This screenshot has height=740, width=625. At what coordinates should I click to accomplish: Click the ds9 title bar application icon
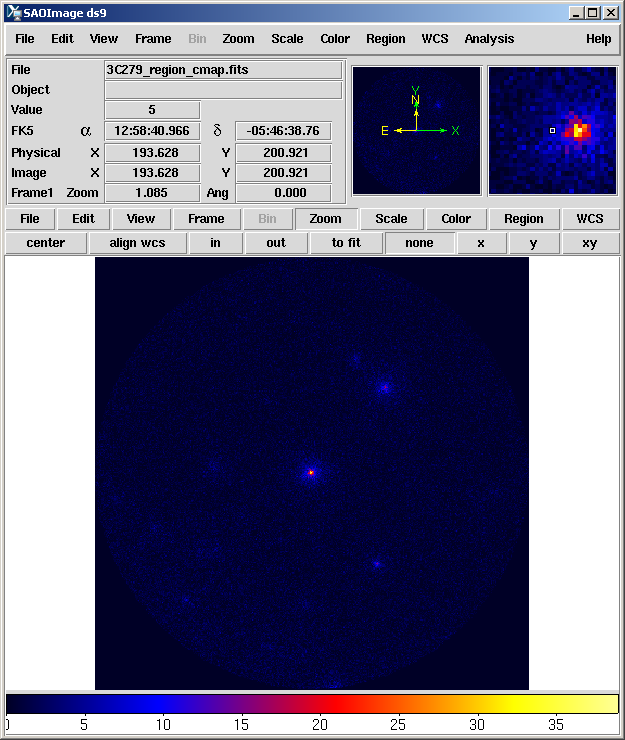[14, 13]
